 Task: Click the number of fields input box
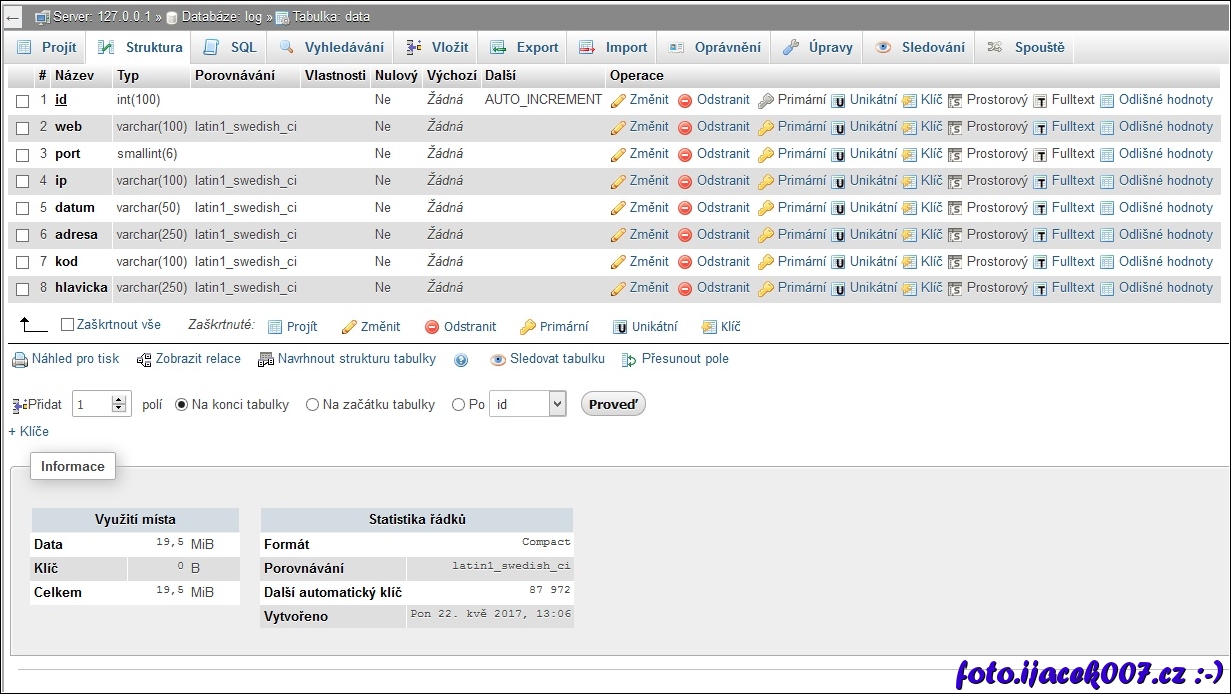coord(91,405)
